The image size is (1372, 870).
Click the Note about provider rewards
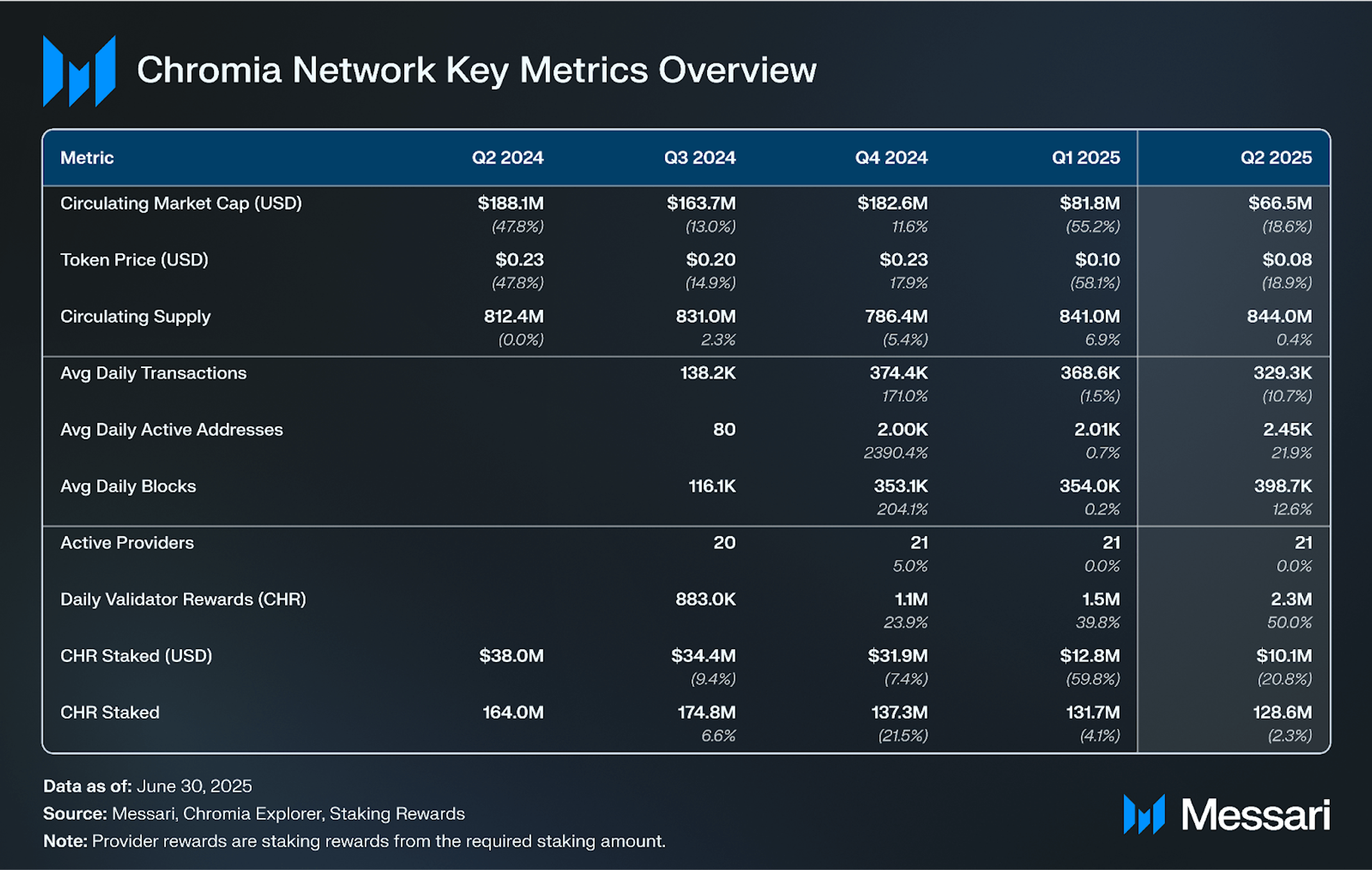[x=354, y=841]
